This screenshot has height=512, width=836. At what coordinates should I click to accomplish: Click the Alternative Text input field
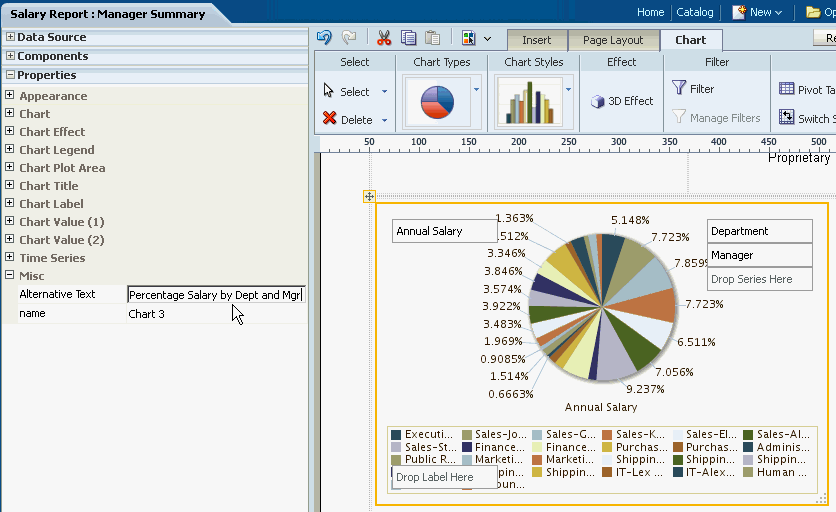tap(216, 294)
